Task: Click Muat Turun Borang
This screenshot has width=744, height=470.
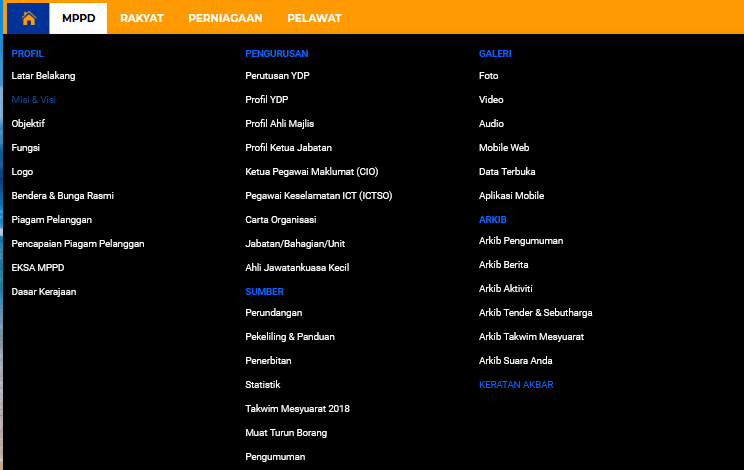Action: (x=286, y=433)
